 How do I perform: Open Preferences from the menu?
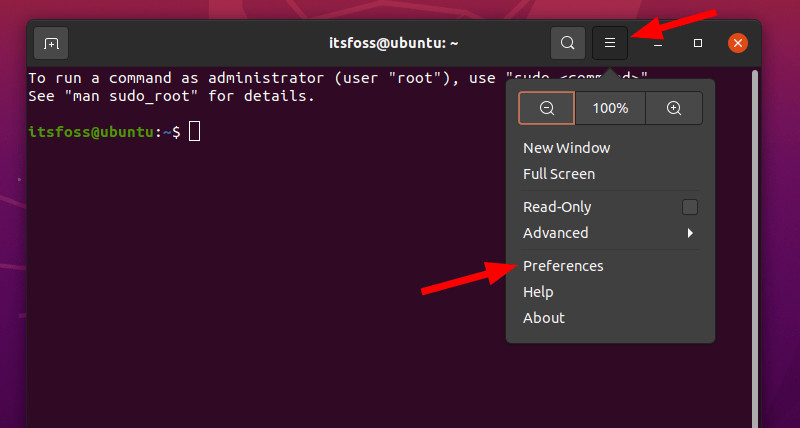coord(563,266)
